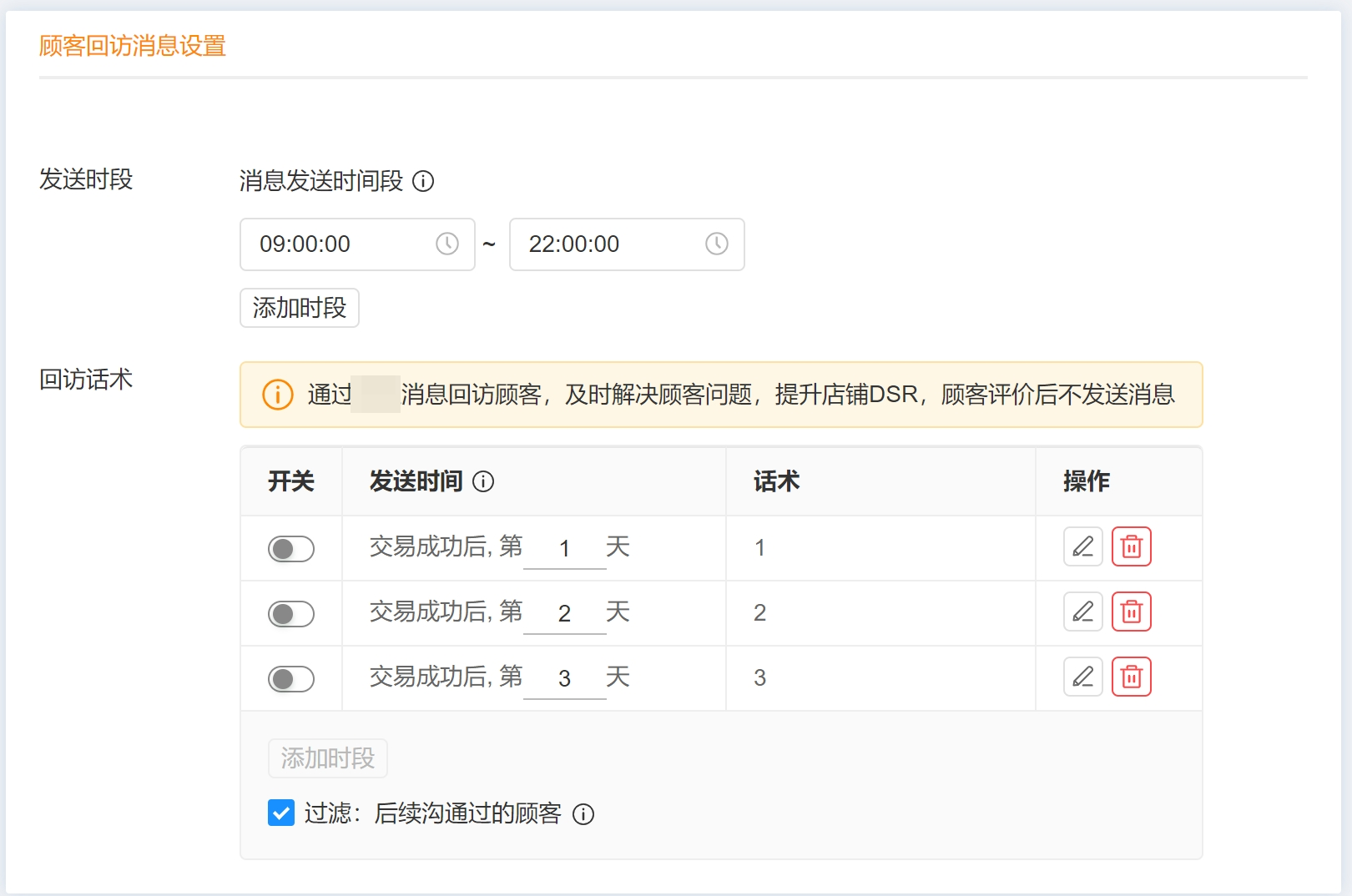Delete the day 1 follow-up row
This screenshot has height=896, width=1352.
[x=1132, y=546]
